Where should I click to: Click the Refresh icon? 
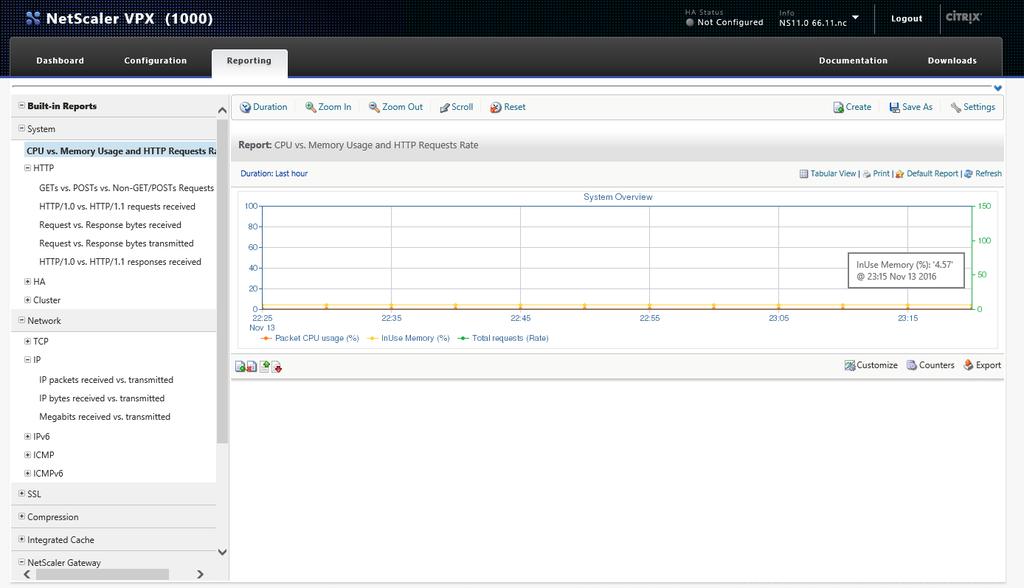[968, 174]
